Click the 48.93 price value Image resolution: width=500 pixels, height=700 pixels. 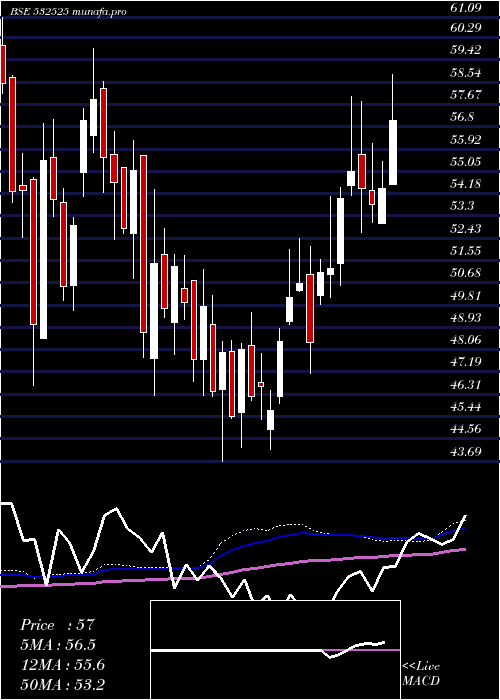pyautogui.click(x=466, y=317)
